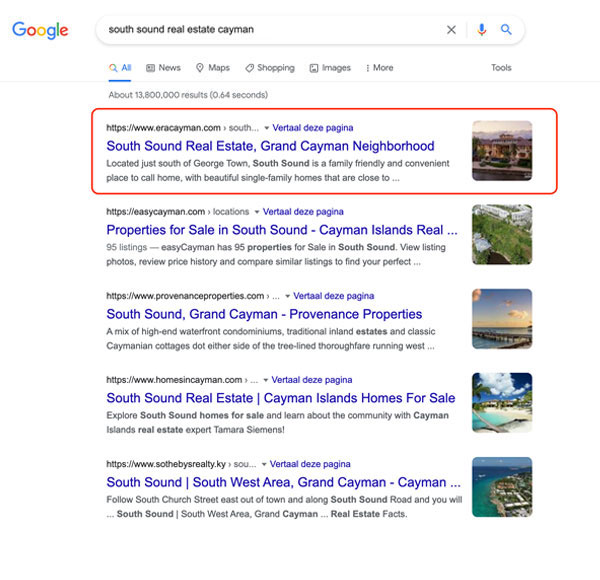Open the Shopping results tab
Viewport: 600px width, 580px height.
point(270,68)
